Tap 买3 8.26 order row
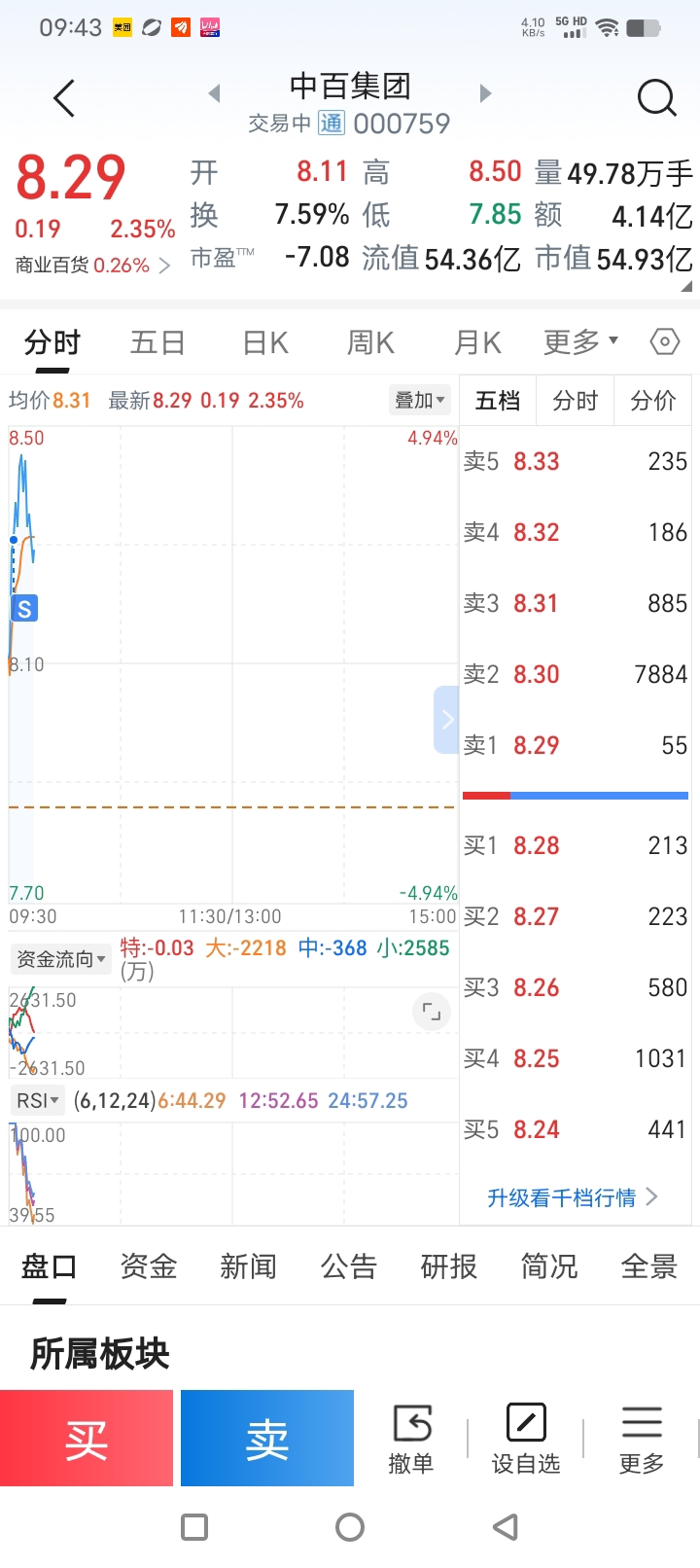The height and width of the screenshot is (1568, 700). 576,987
